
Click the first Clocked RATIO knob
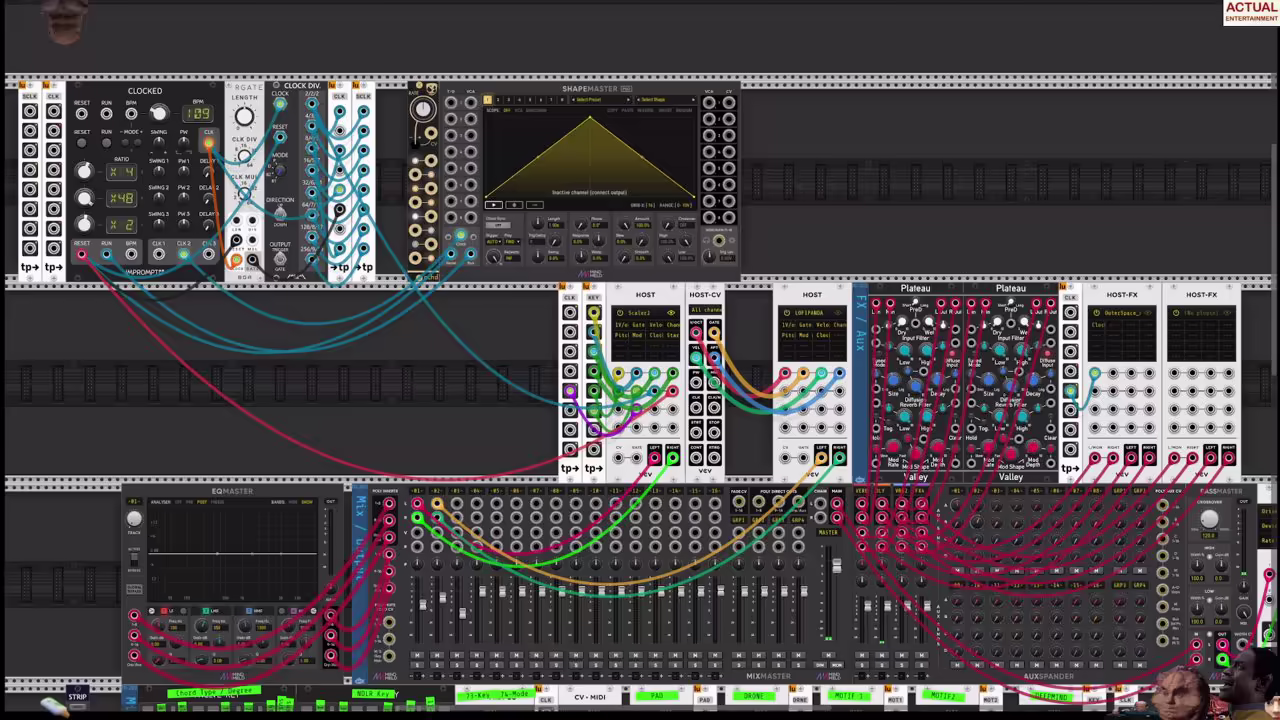84,171
